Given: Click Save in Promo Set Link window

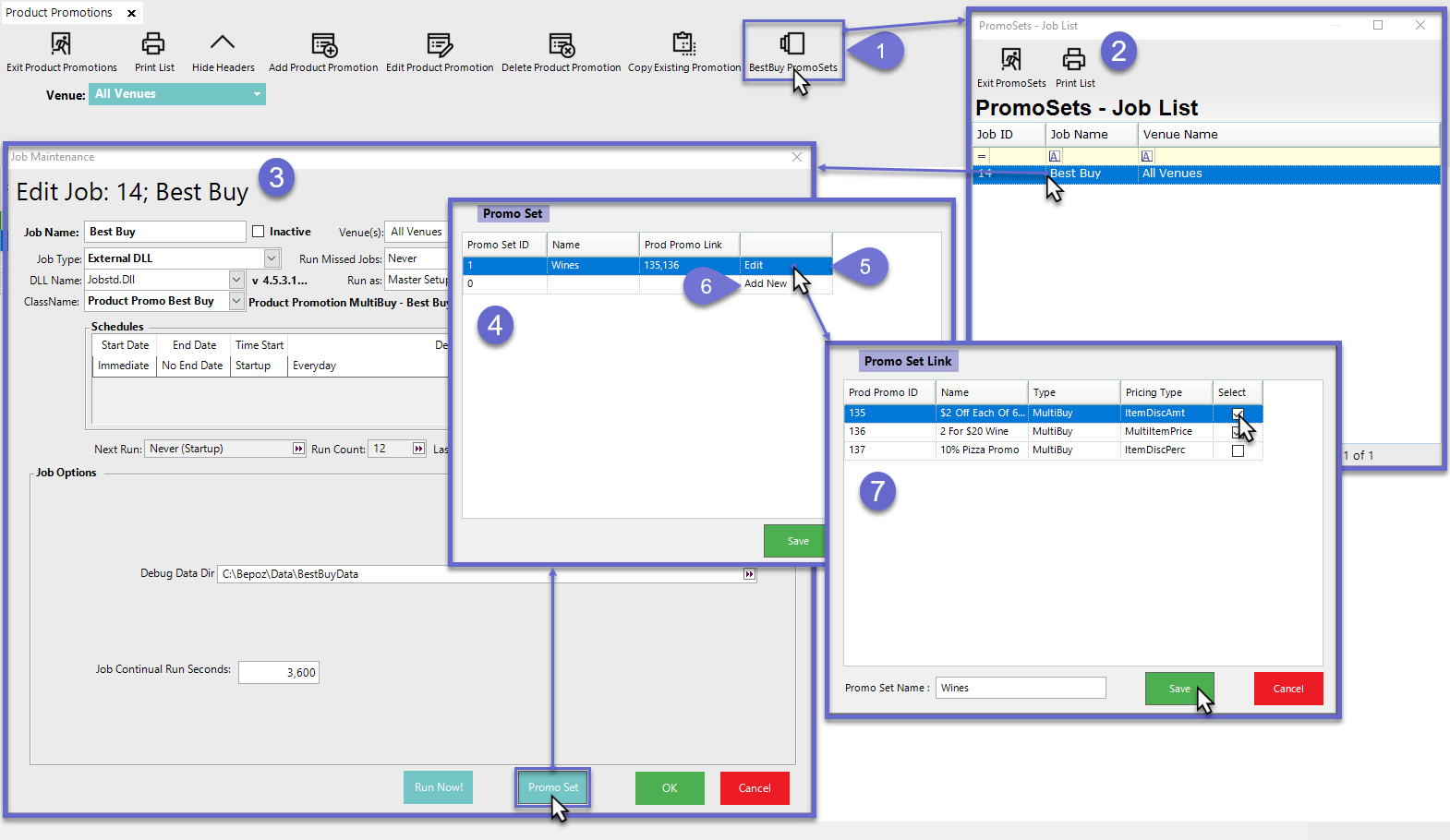Looking at the screenshot, I should [x=1179, y=689].
